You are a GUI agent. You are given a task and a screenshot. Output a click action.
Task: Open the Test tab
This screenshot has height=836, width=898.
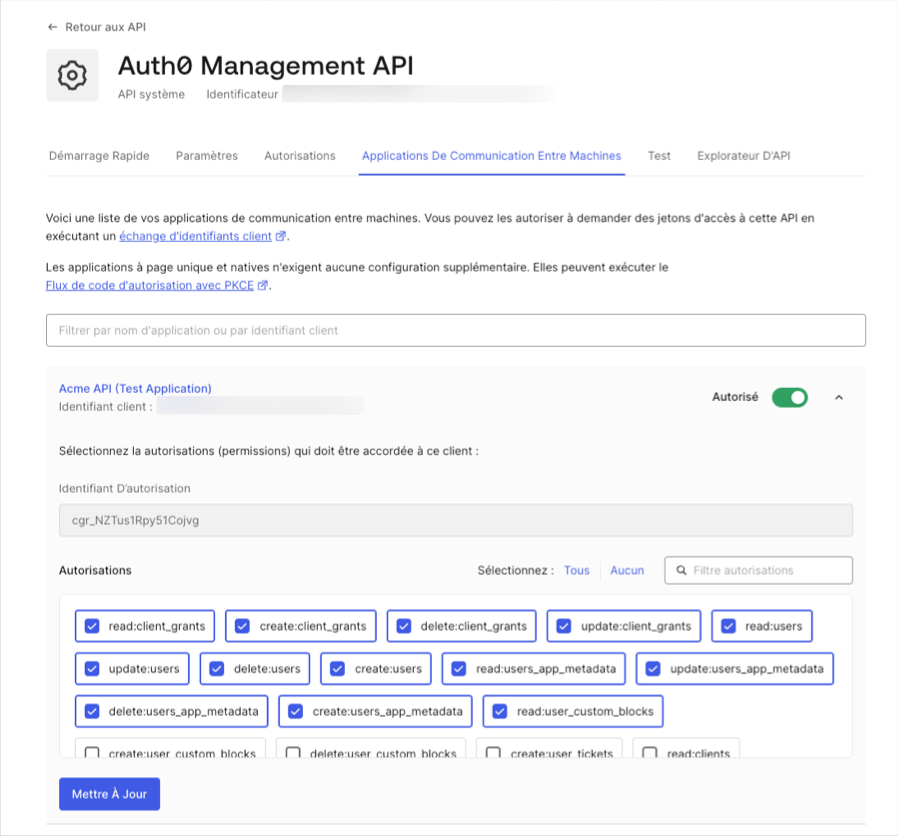(x=659, y=156)
